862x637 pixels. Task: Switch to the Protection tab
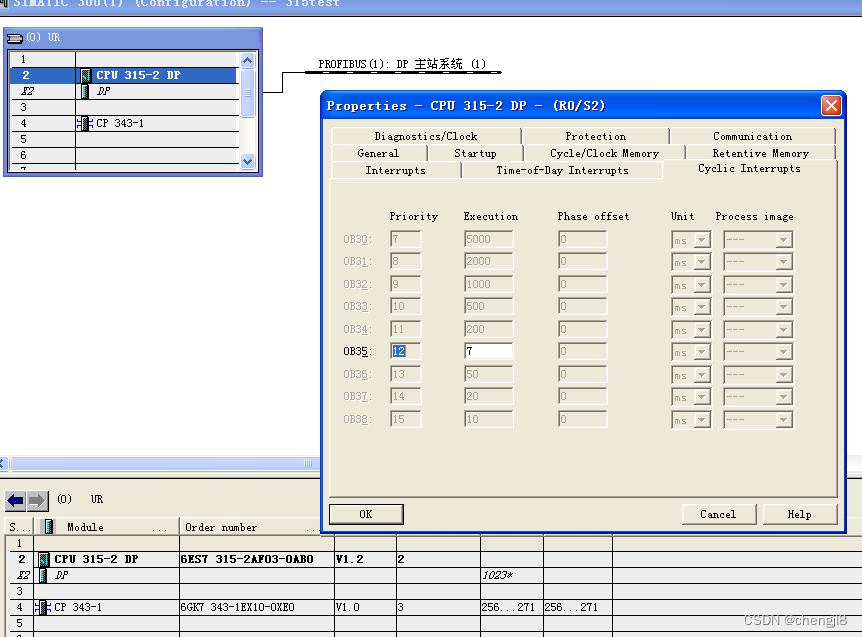[x=596, y=136]
